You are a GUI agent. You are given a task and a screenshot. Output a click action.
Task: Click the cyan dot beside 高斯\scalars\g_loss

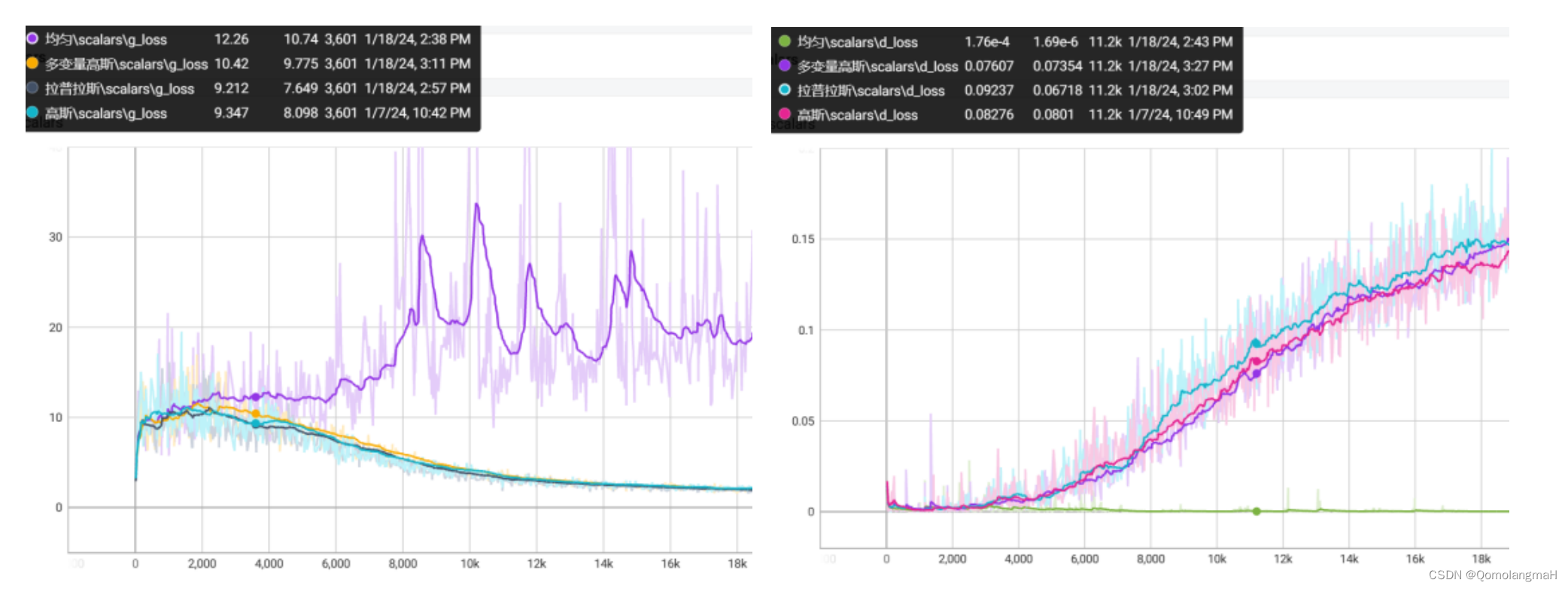[x=32, y=112]
